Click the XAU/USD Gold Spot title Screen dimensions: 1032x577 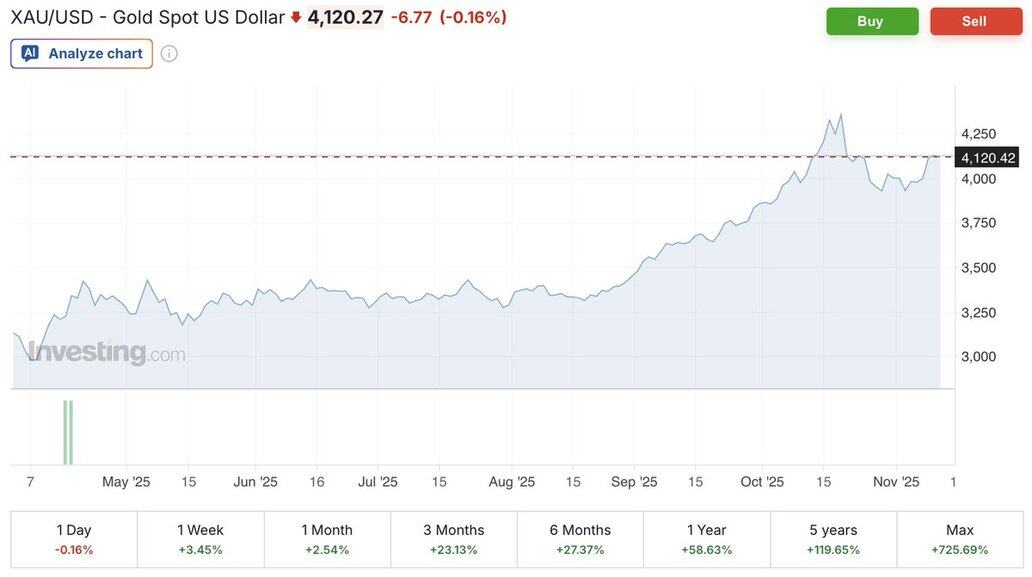coord(147,17)
